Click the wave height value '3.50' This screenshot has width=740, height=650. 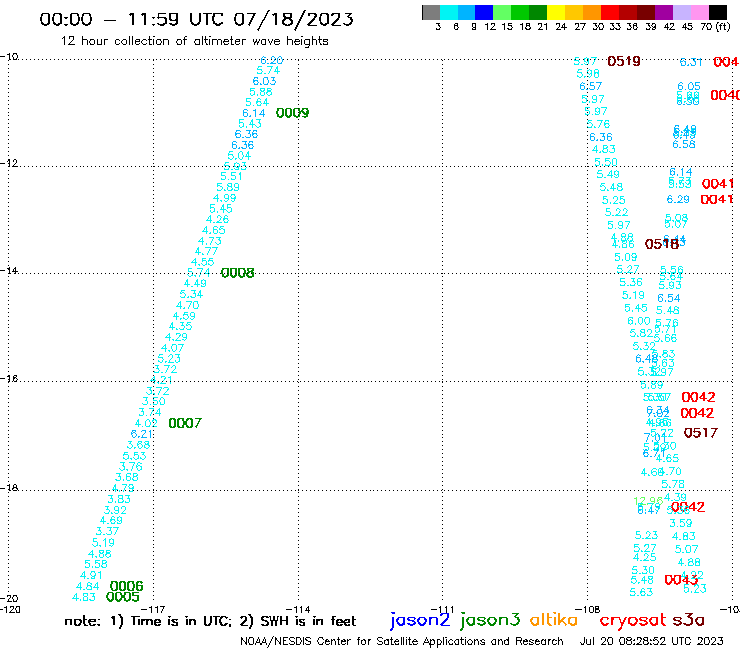pos(154,401)
